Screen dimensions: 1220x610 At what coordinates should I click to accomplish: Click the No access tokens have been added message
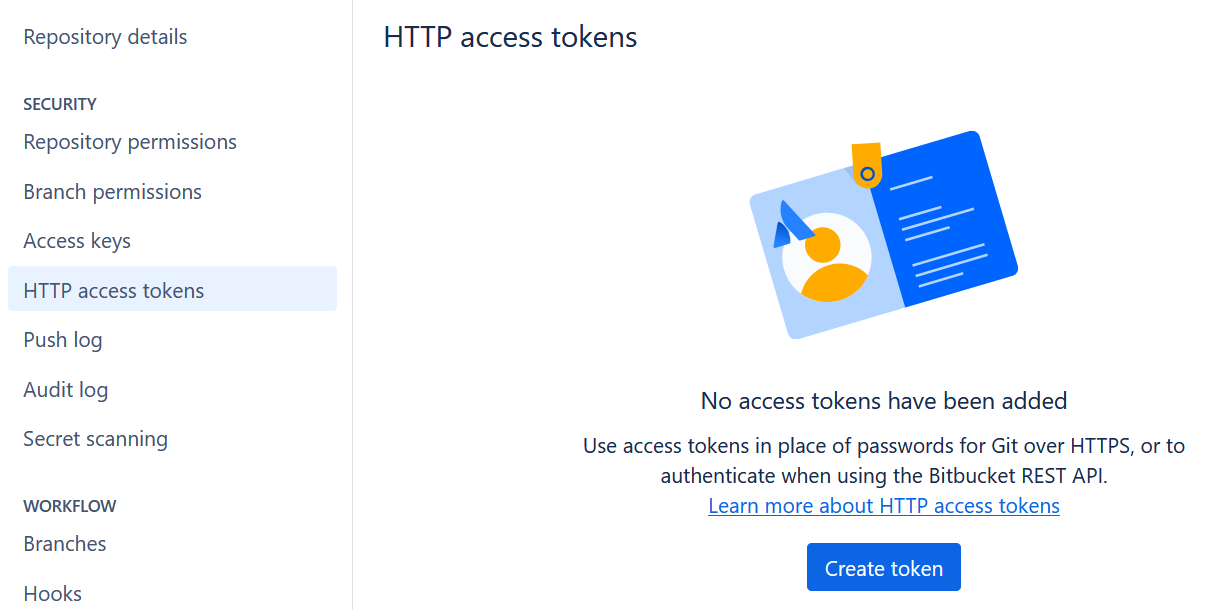(x=883, y=401)
